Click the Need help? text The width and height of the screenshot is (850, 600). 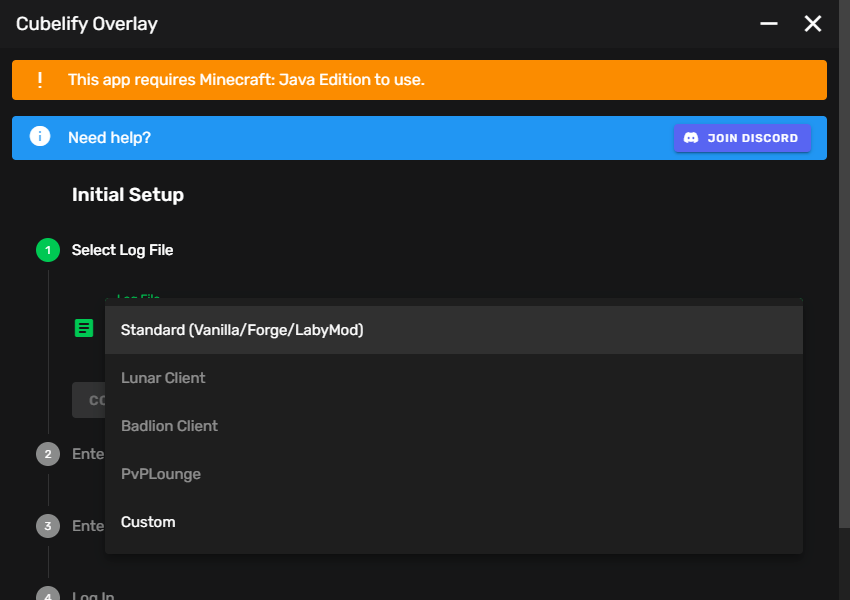coord(109,137)
